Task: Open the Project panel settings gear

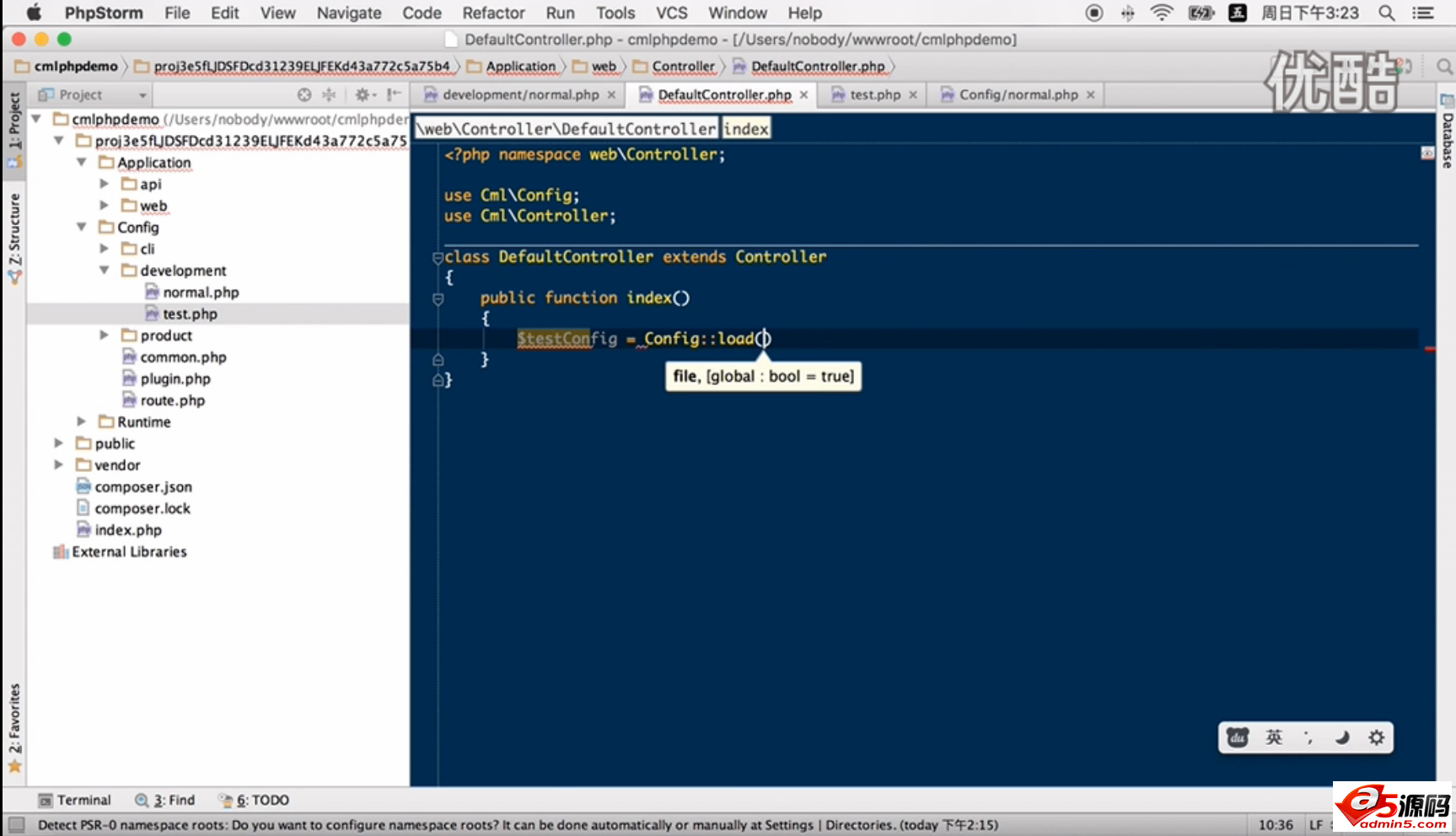Action: point(363,95)
